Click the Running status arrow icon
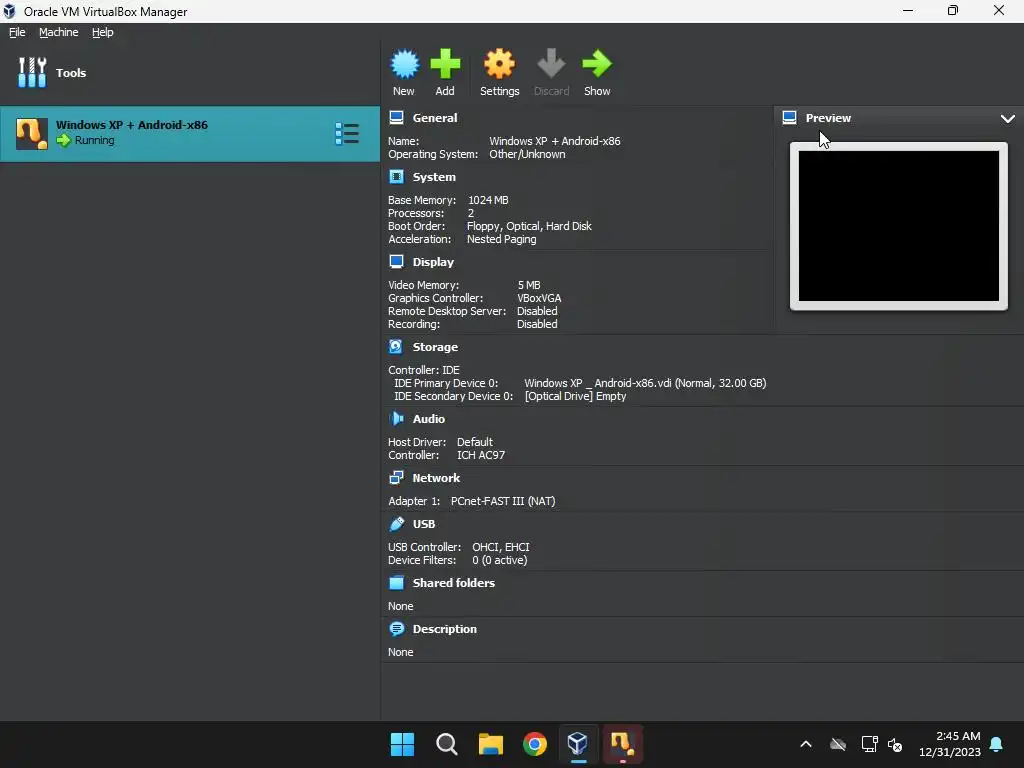 63,140
